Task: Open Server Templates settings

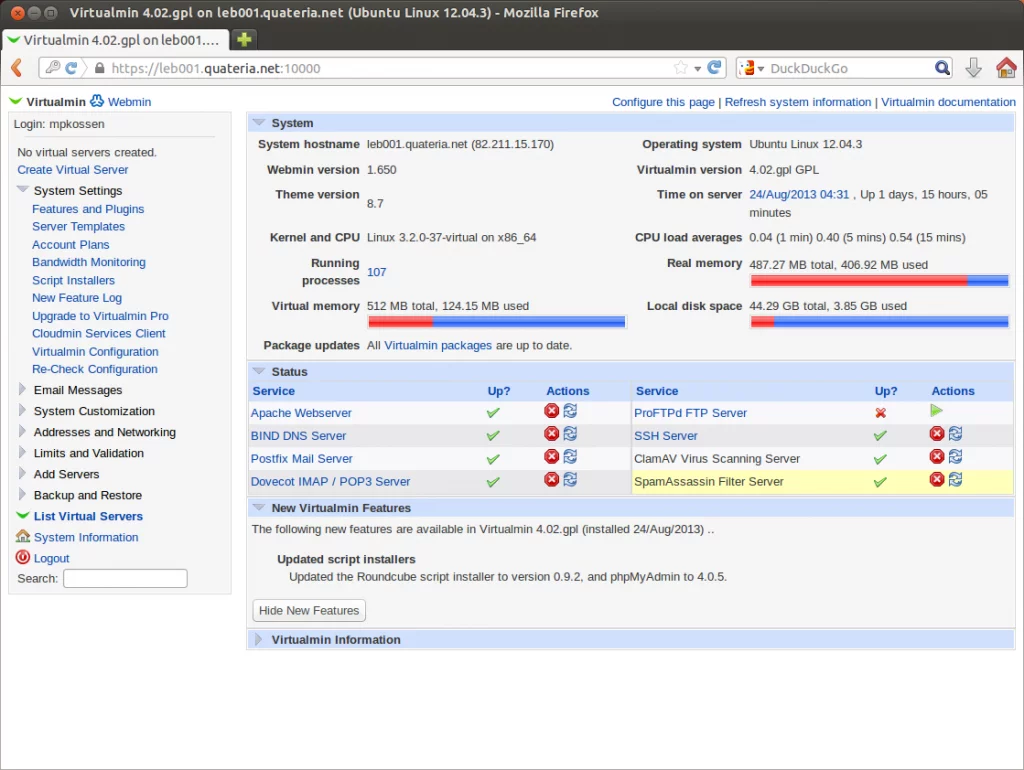Action: tap(78, 227)
